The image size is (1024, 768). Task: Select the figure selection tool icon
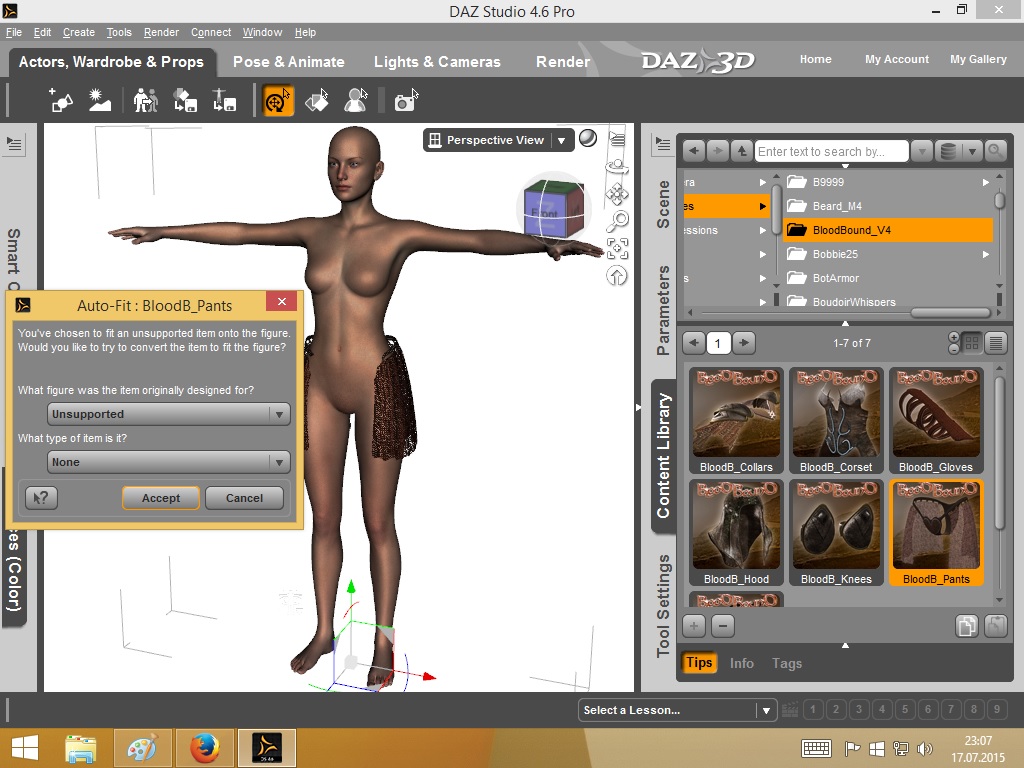point(356,101)
